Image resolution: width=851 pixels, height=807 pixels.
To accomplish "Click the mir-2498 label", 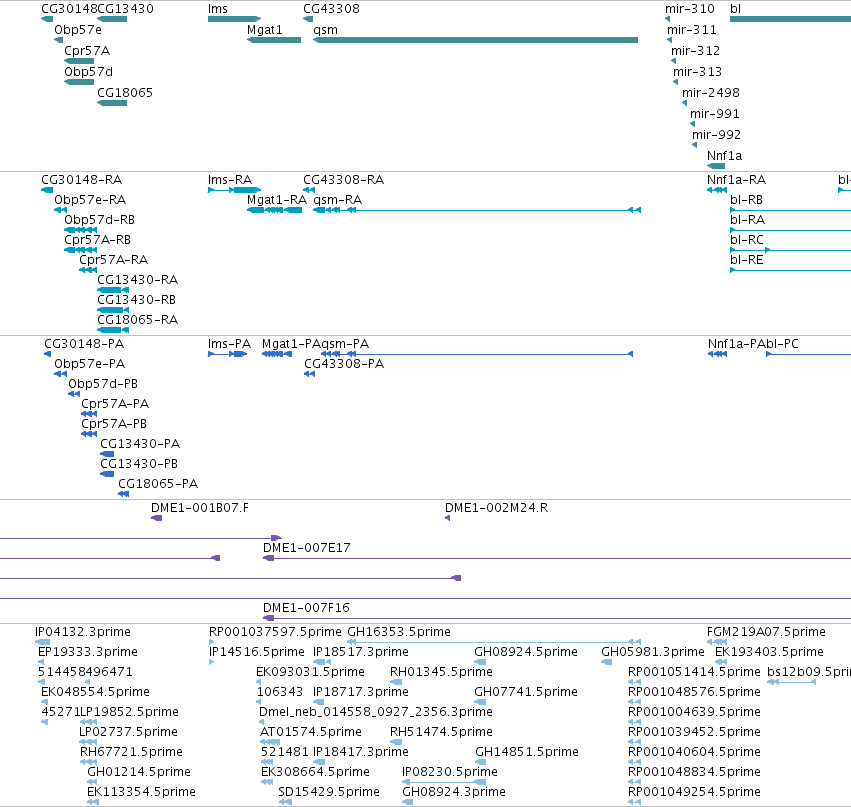I will [711, 93].
